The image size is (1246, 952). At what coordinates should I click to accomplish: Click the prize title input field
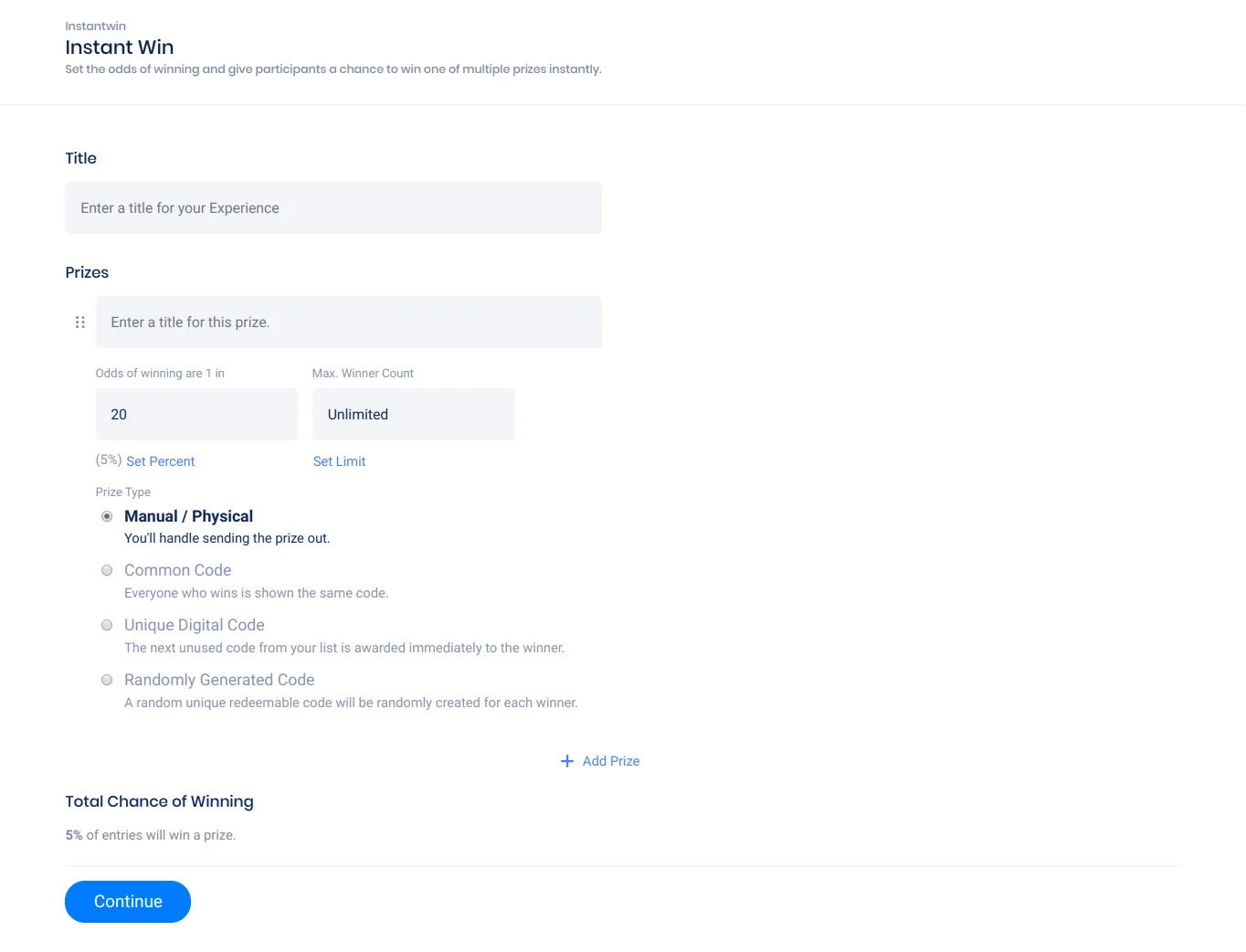348,323
